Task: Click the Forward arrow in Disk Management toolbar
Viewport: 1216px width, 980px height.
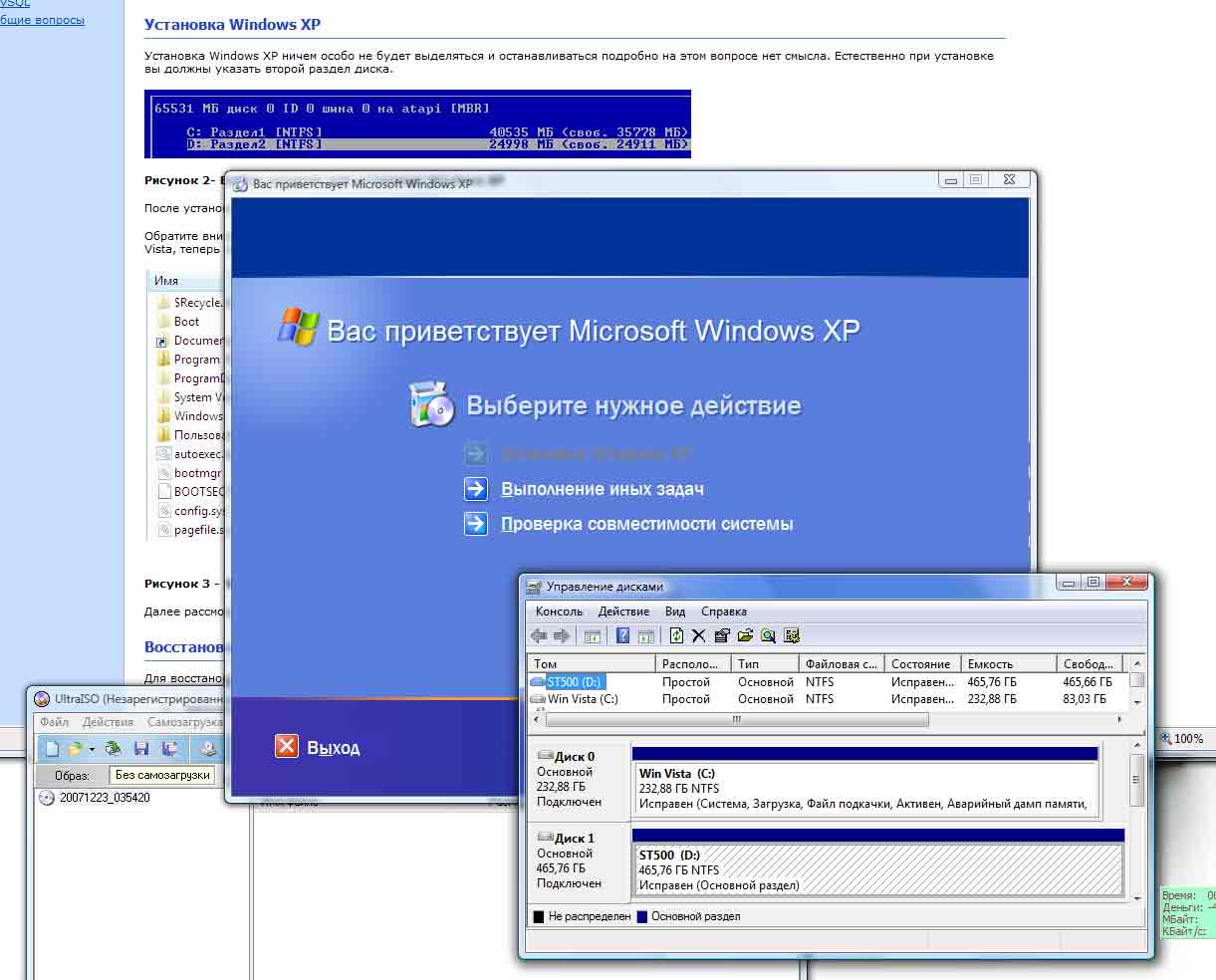Action: click(x=562, y=635)
